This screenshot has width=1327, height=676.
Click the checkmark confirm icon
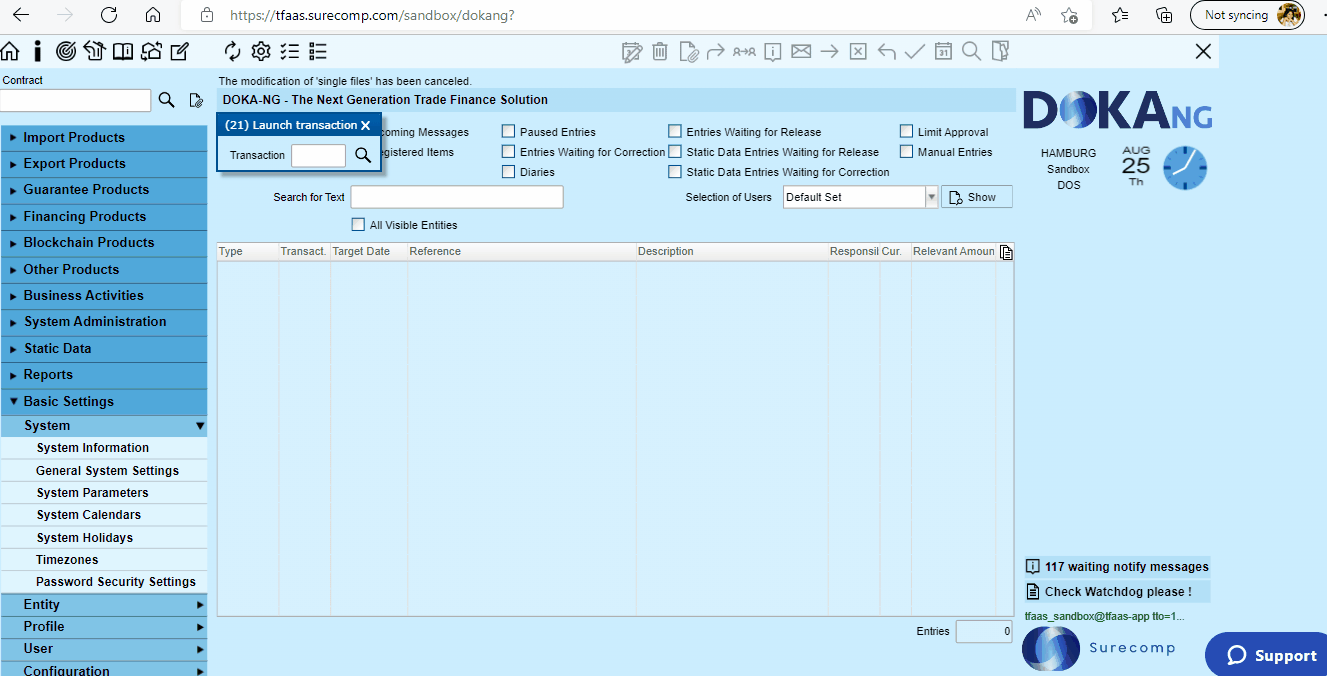(x=914, y=51)
